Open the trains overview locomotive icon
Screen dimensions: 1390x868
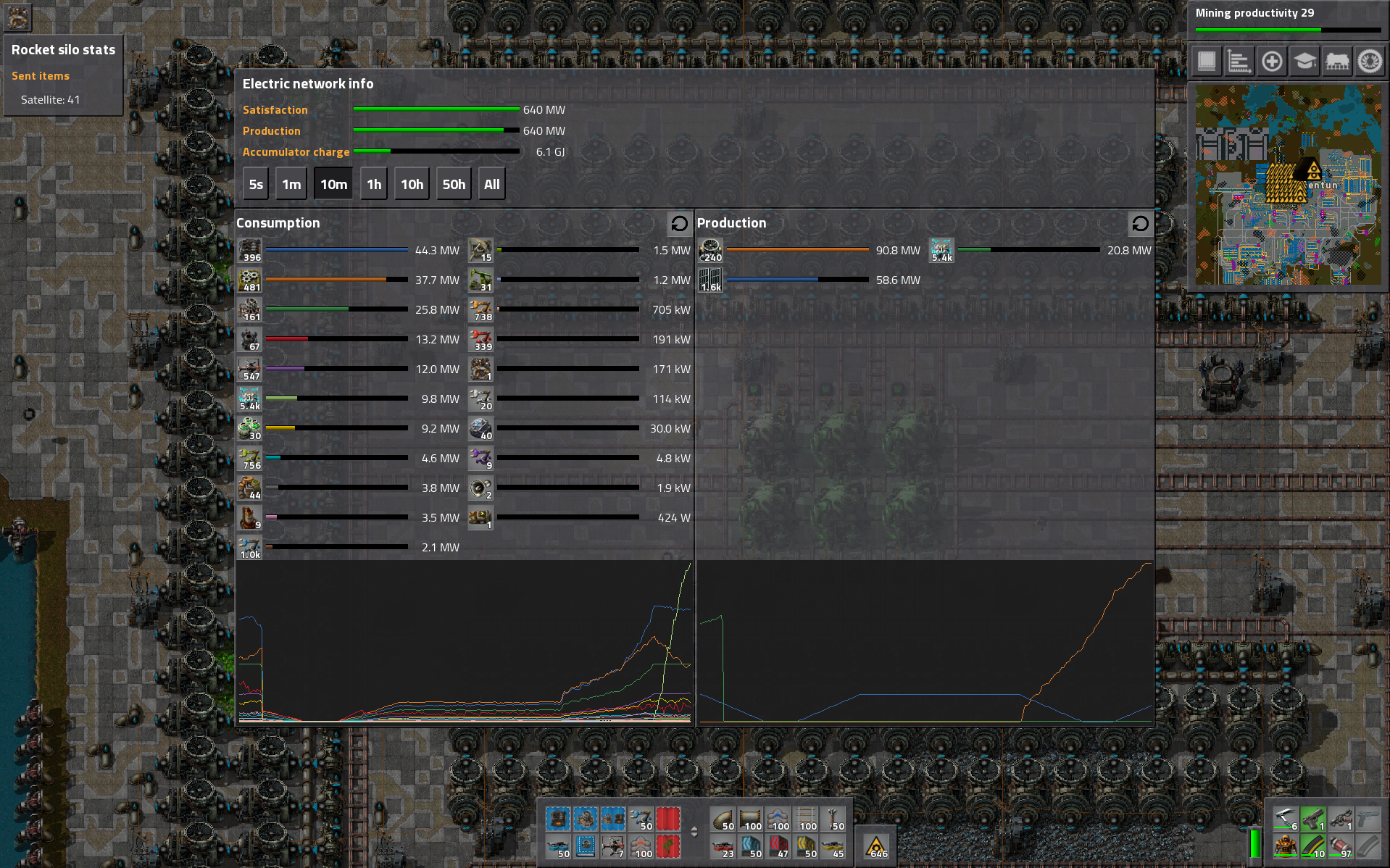pos(1337,62)
